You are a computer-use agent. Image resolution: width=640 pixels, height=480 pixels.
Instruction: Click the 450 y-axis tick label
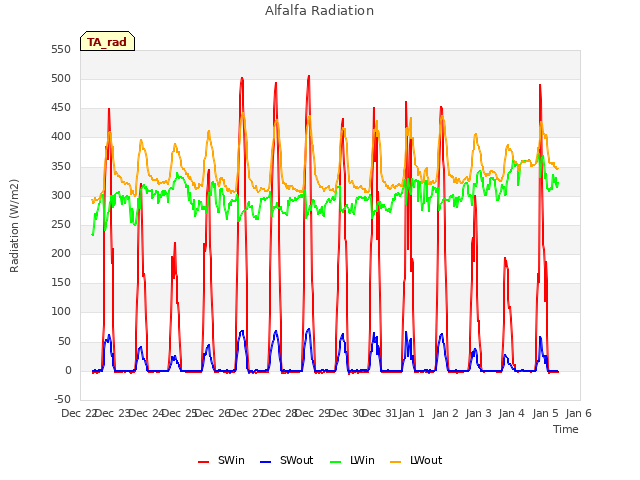pyautogui.click(x=61, y=108)
